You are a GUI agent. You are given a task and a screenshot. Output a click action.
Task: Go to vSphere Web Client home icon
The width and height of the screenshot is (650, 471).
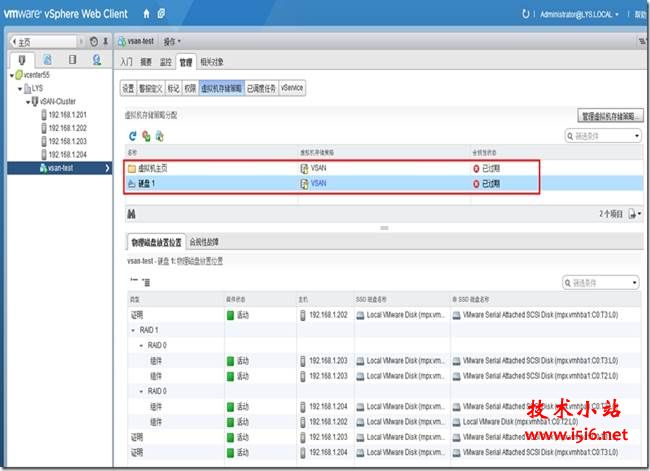146,14
